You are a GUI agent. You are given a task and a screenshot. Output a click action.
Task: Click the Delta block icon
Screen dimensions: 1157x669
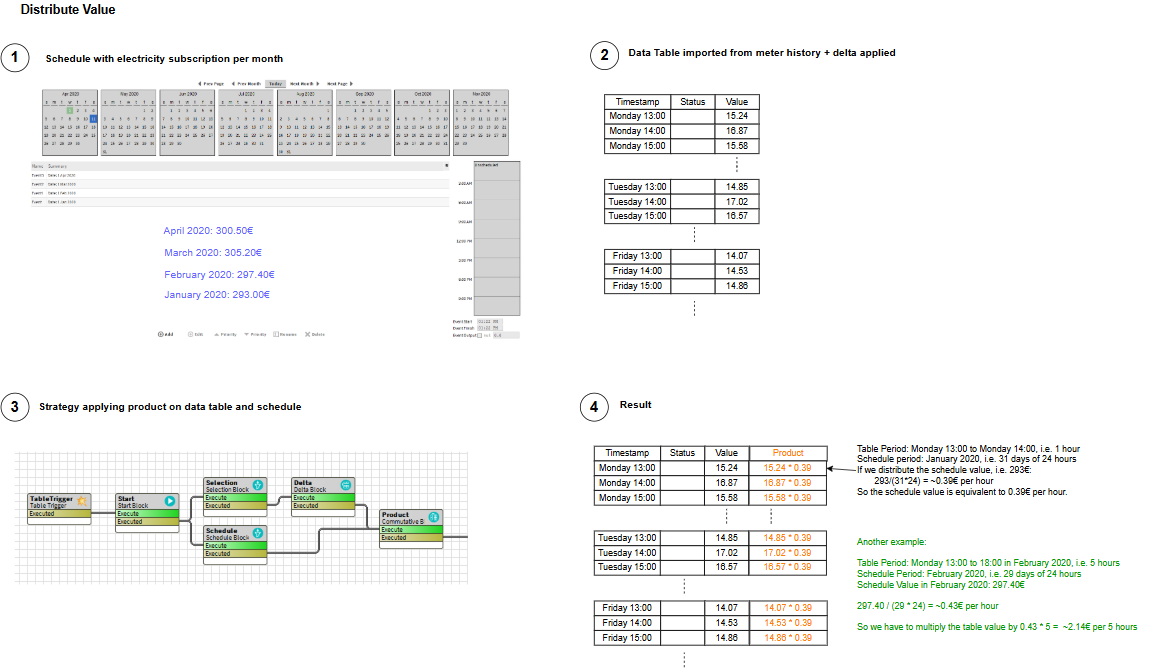(x=345, y=484)
